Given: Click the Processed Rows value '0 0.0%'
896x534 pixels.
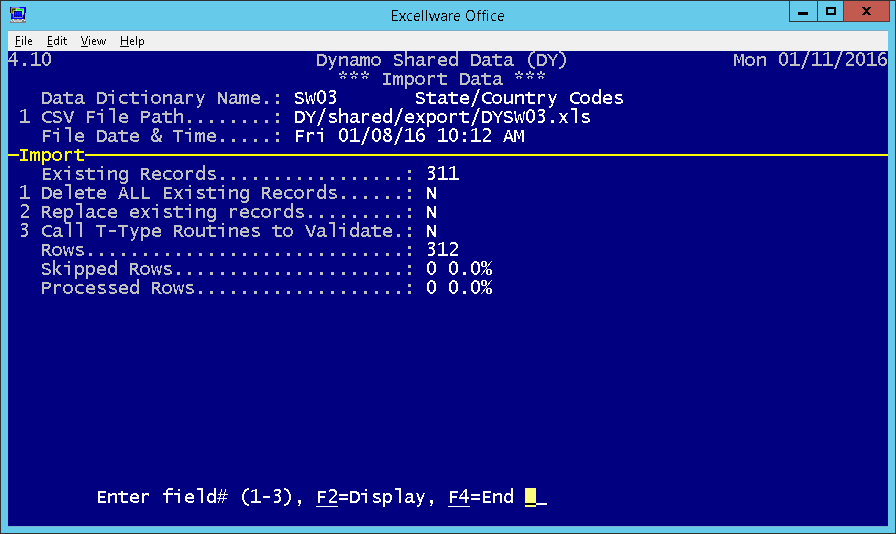Looking at the screenshot, I should pos(459,288).
